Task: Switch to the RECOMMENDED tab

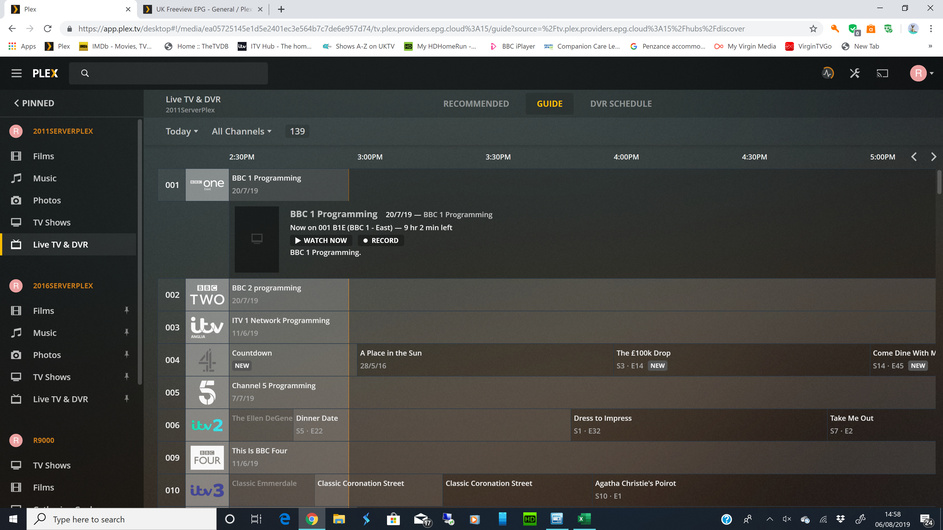Action: [476, 103]
